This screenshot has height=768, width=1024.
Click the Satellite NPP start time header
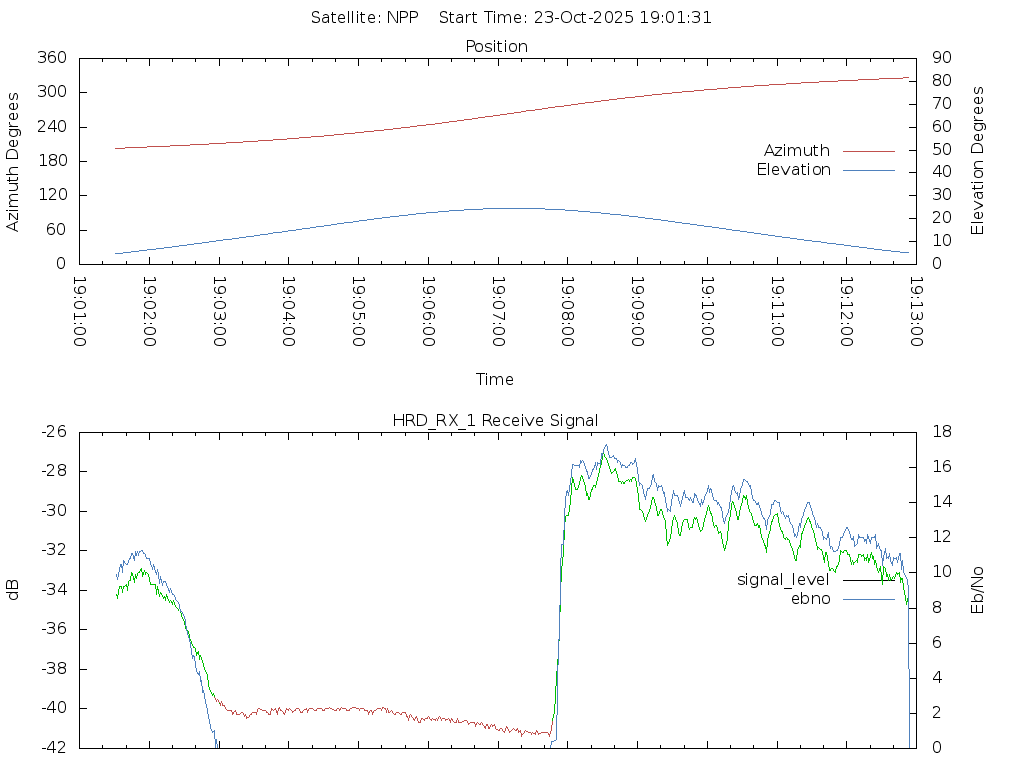pos(511,17)
